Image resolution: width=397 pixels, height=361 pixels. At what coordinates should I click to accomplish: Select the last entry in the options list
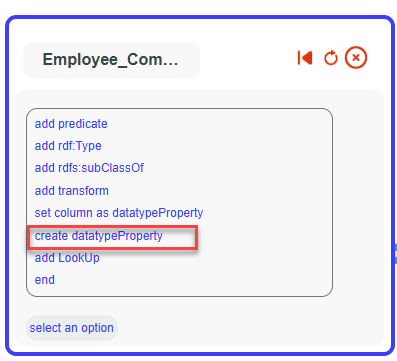(45, 280)
